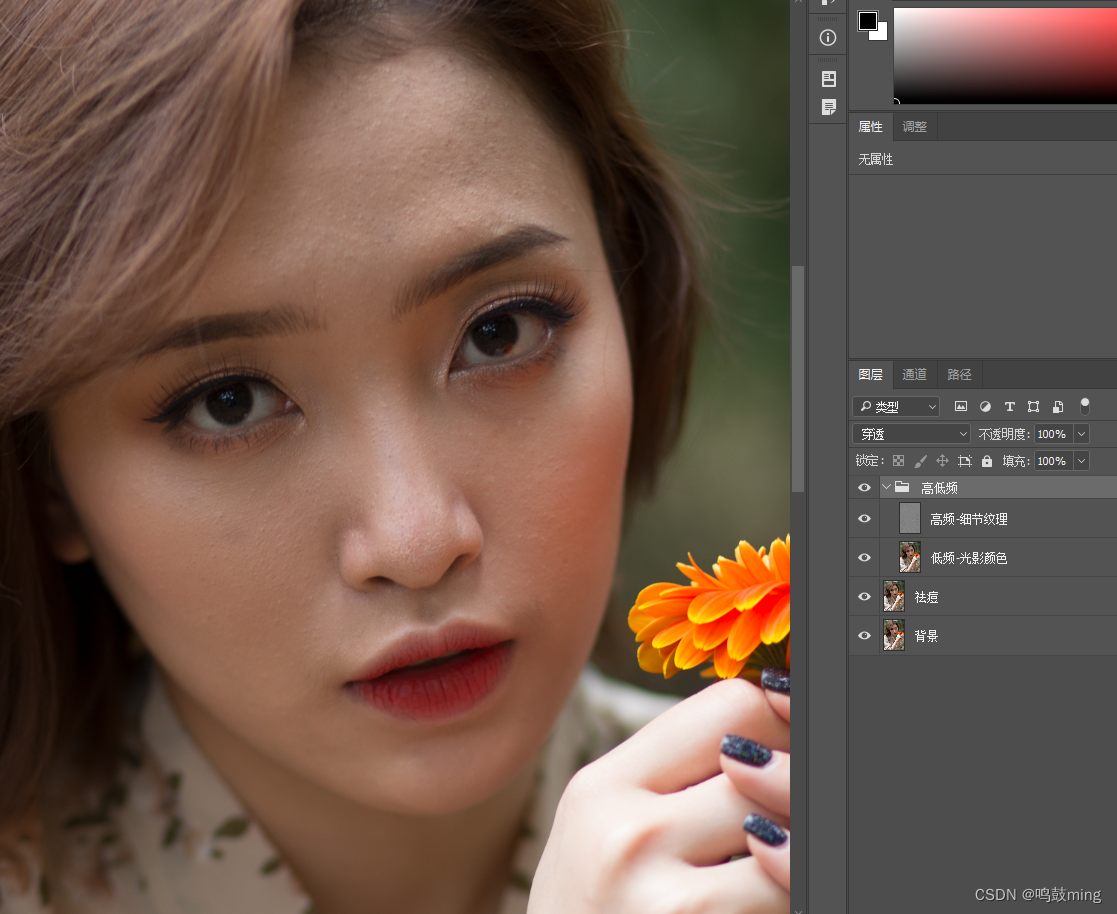The width and height of the screenshot is (1117, 914).
Task: Open the 穿透 blend mode dropdown
Action: [911, 434]
